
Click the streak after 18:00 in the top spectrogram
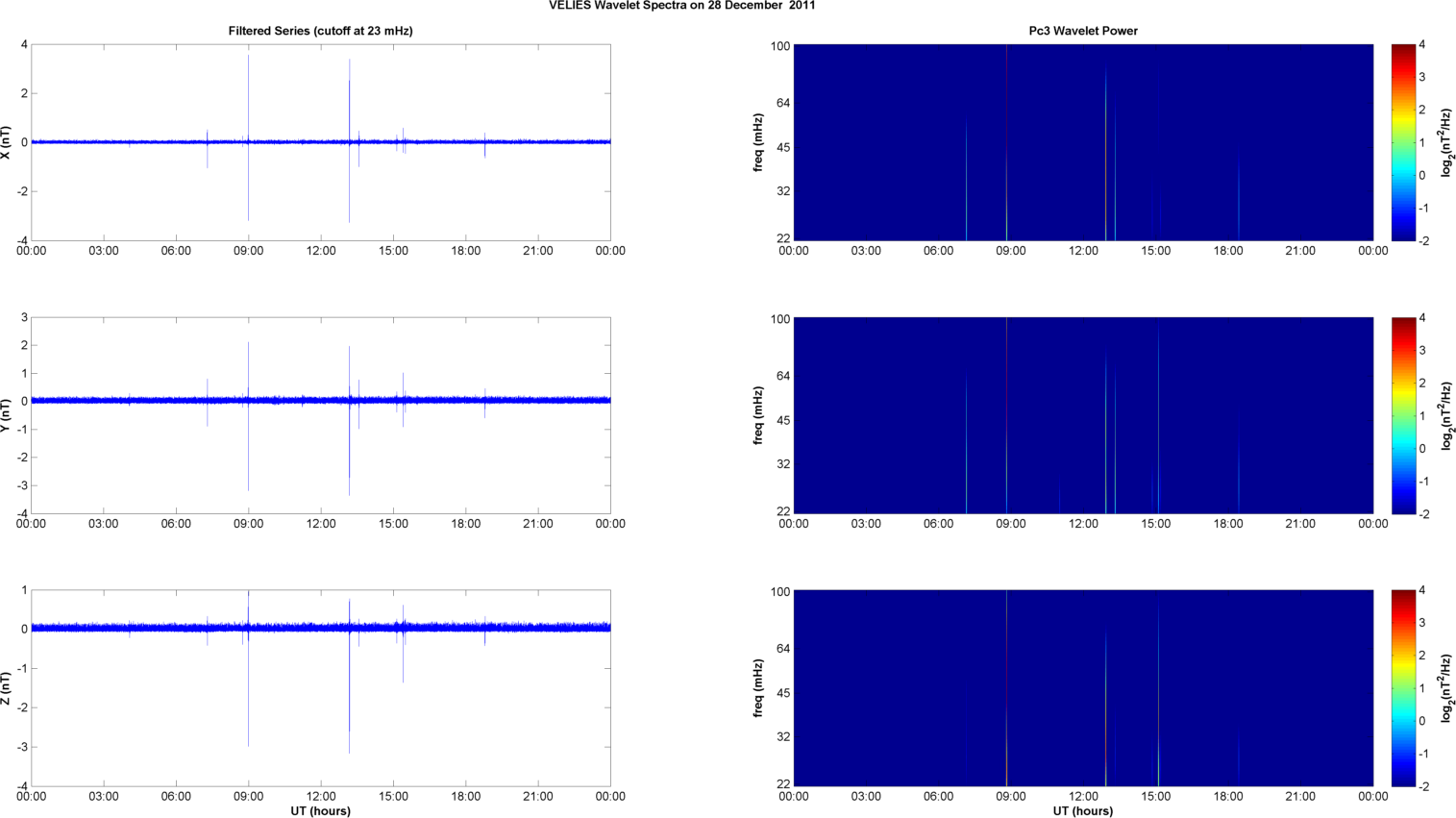[1239, 197]
